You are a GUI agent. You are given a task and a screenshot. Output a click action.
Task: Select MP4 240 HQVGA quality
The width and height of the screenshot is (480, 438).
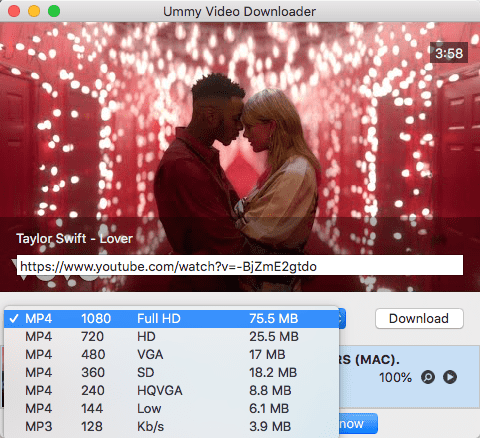click(171, 391)
